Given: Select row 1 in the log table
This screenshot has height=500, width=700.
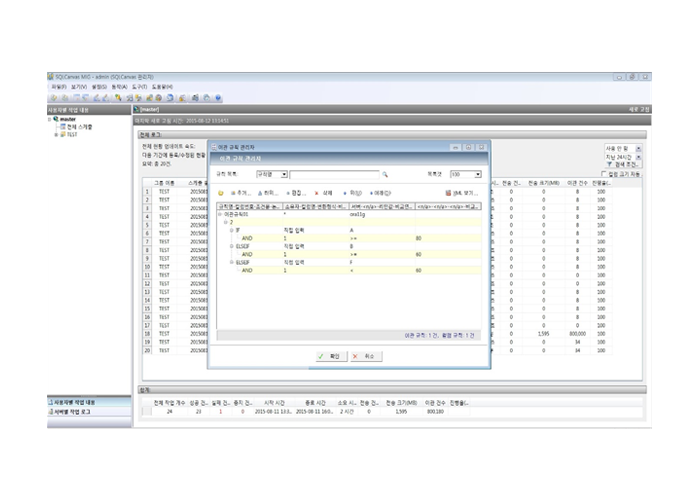Looking at the screenshot, I should (x=147, y=192).
